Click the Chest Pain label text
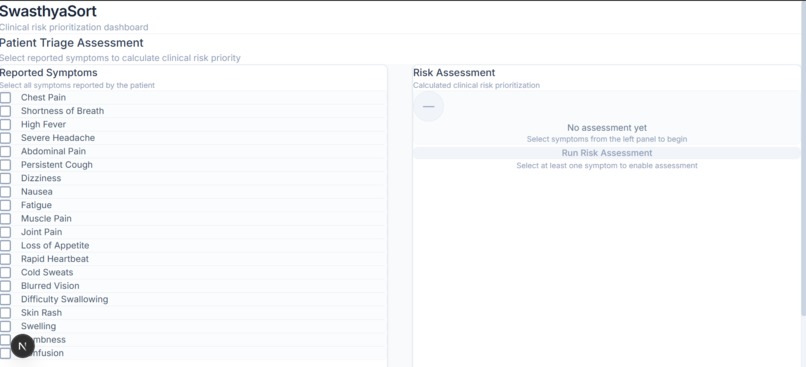 pyautogui.click(x=43, y=98)
